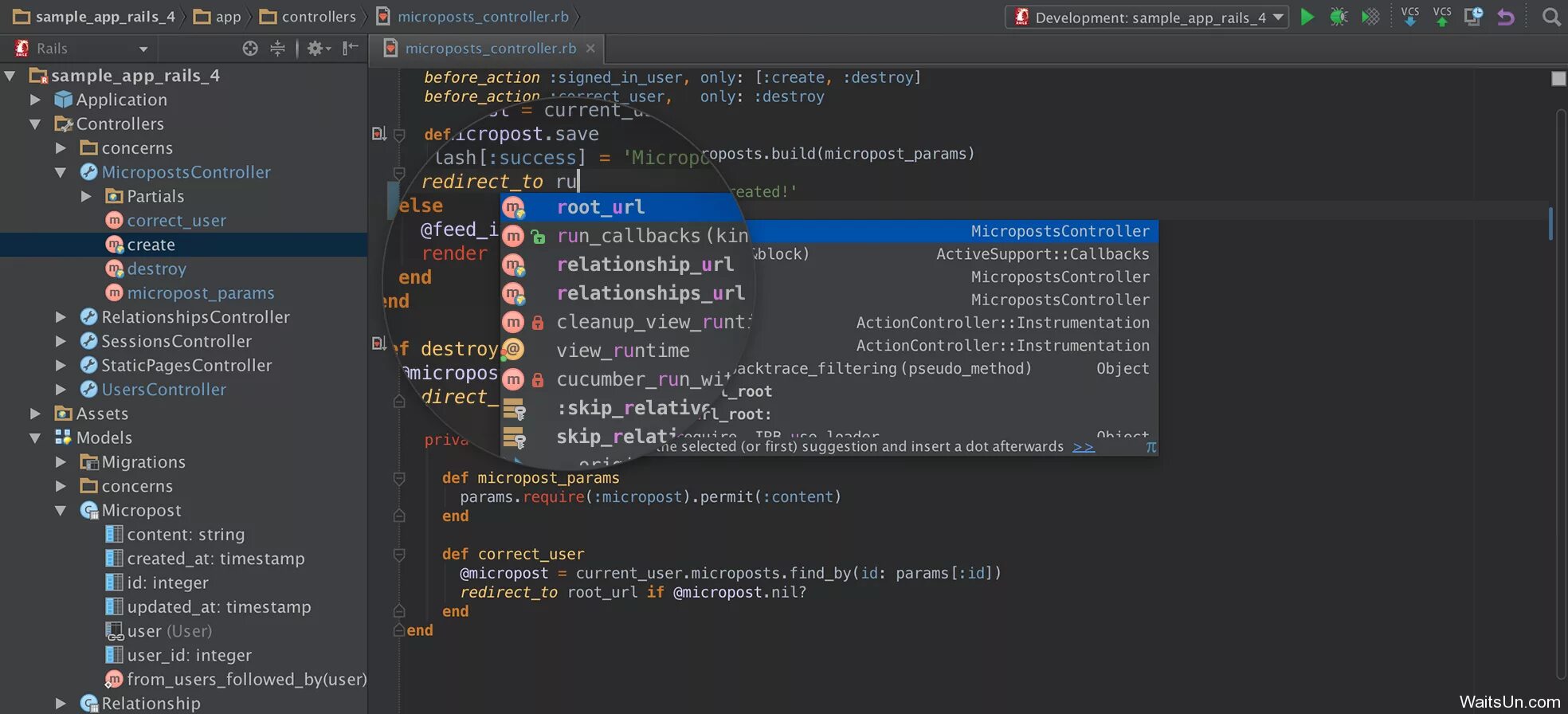Click the sample_app_rails_4 breadcrumb
Viewport: 1568px width, 714px height.
pos(94,17)
